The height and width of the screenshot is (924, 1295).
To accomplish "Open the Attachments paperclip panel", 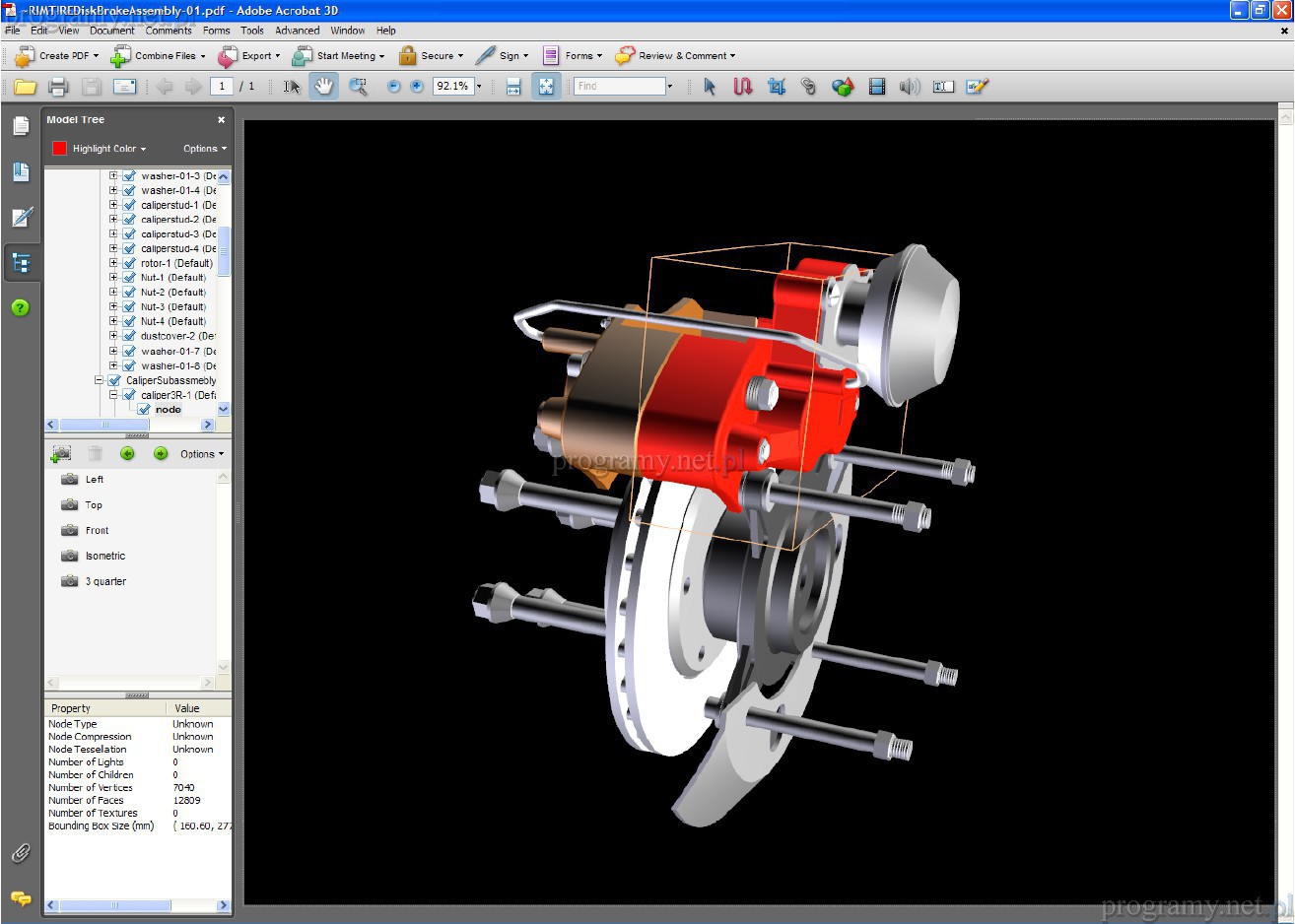I will 21,853.
